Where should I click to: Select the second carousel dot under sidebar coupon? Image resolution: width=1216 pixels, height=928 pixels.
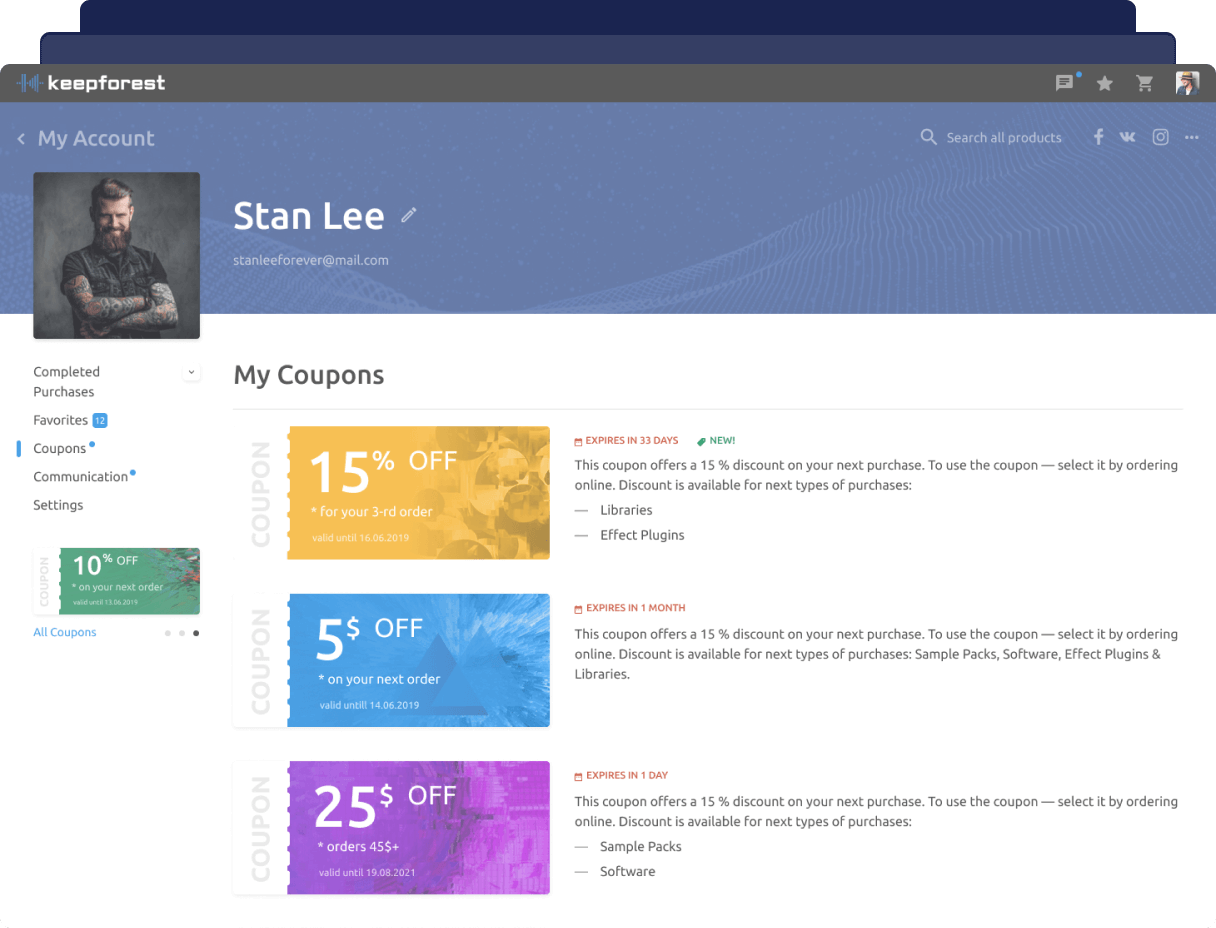(181, 633)
